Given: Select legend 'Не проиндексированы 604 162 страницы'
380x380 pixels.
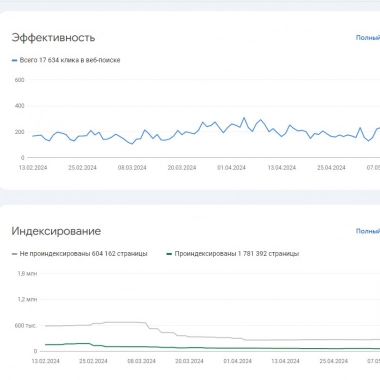Looking at the screenshot, I should click(79, 254).
